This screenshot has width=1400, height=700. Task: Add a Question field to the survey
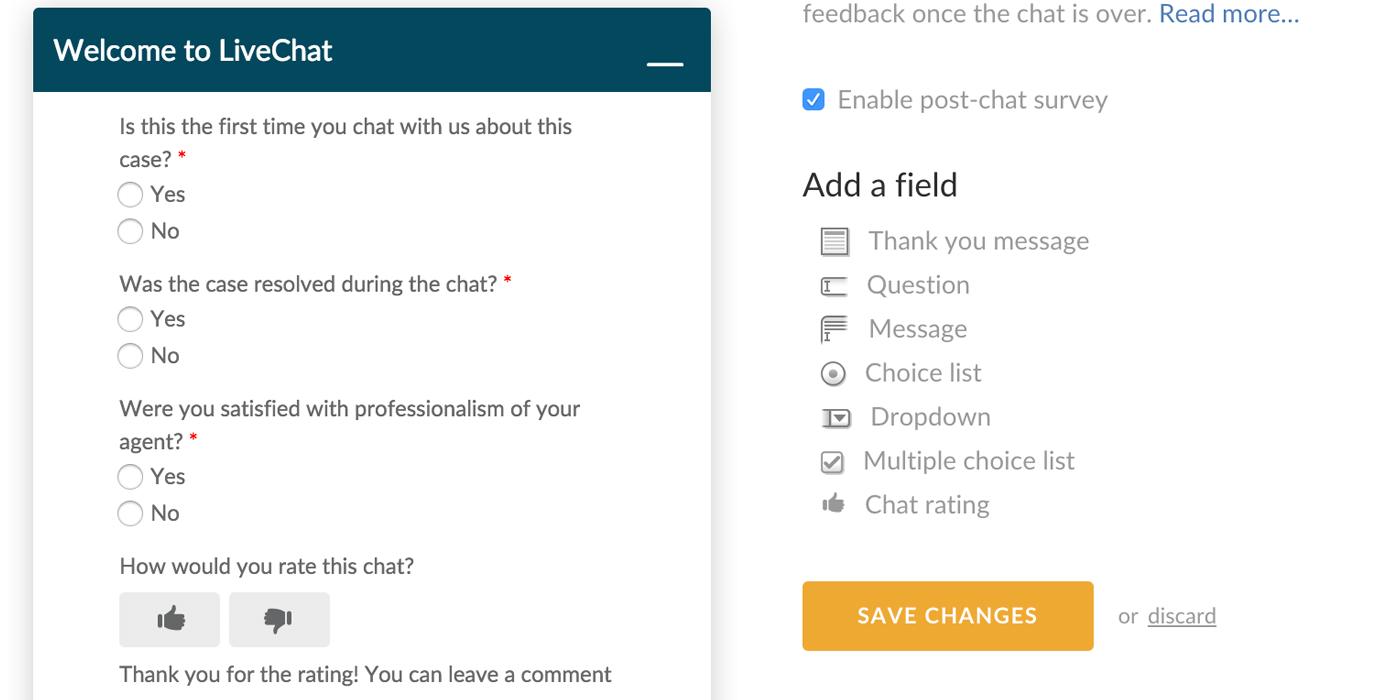pyautogui.click(x=917, y=285)
